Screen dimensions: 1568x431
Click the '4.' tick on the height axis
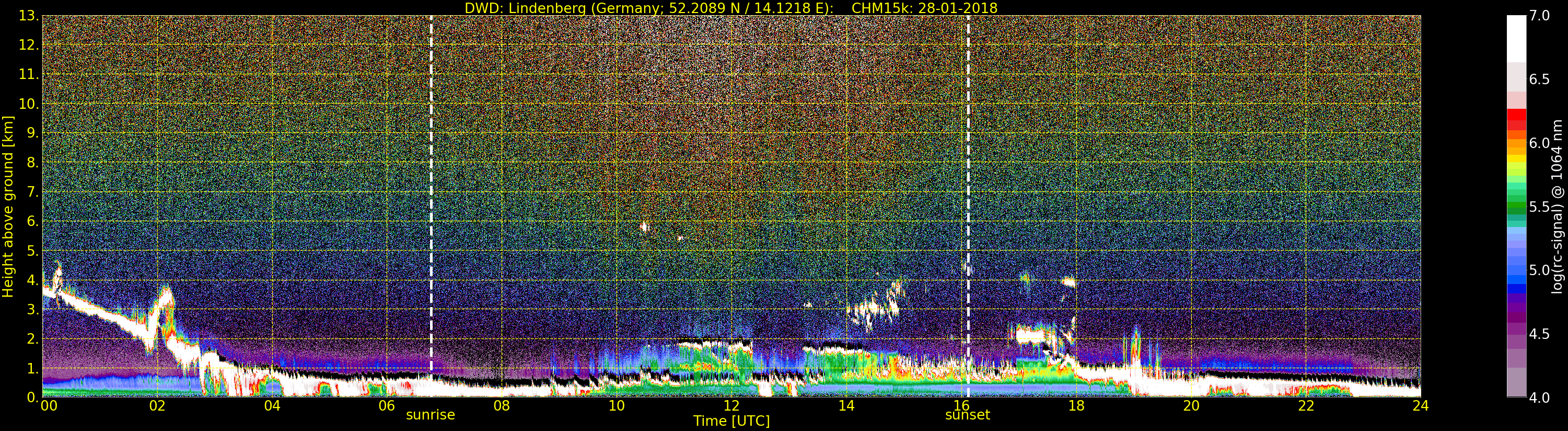[33, 280]
